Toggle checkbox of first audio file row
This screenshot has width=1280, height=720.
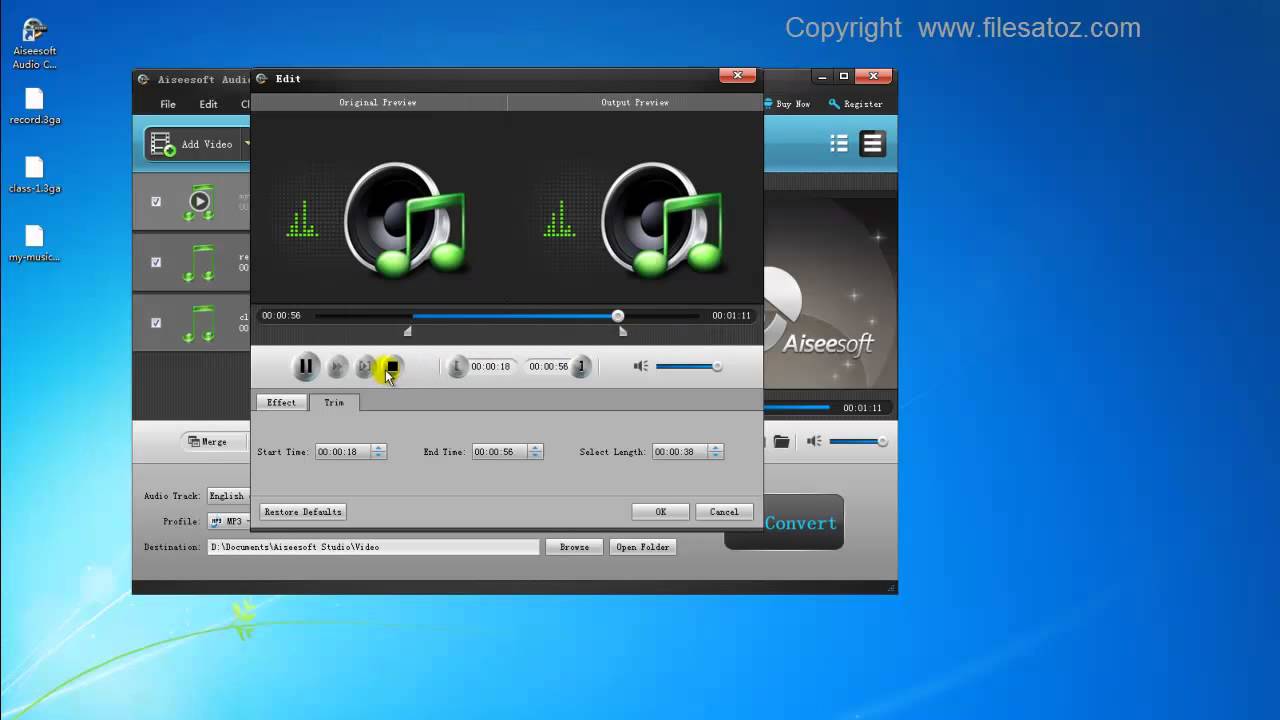[156, 201]
